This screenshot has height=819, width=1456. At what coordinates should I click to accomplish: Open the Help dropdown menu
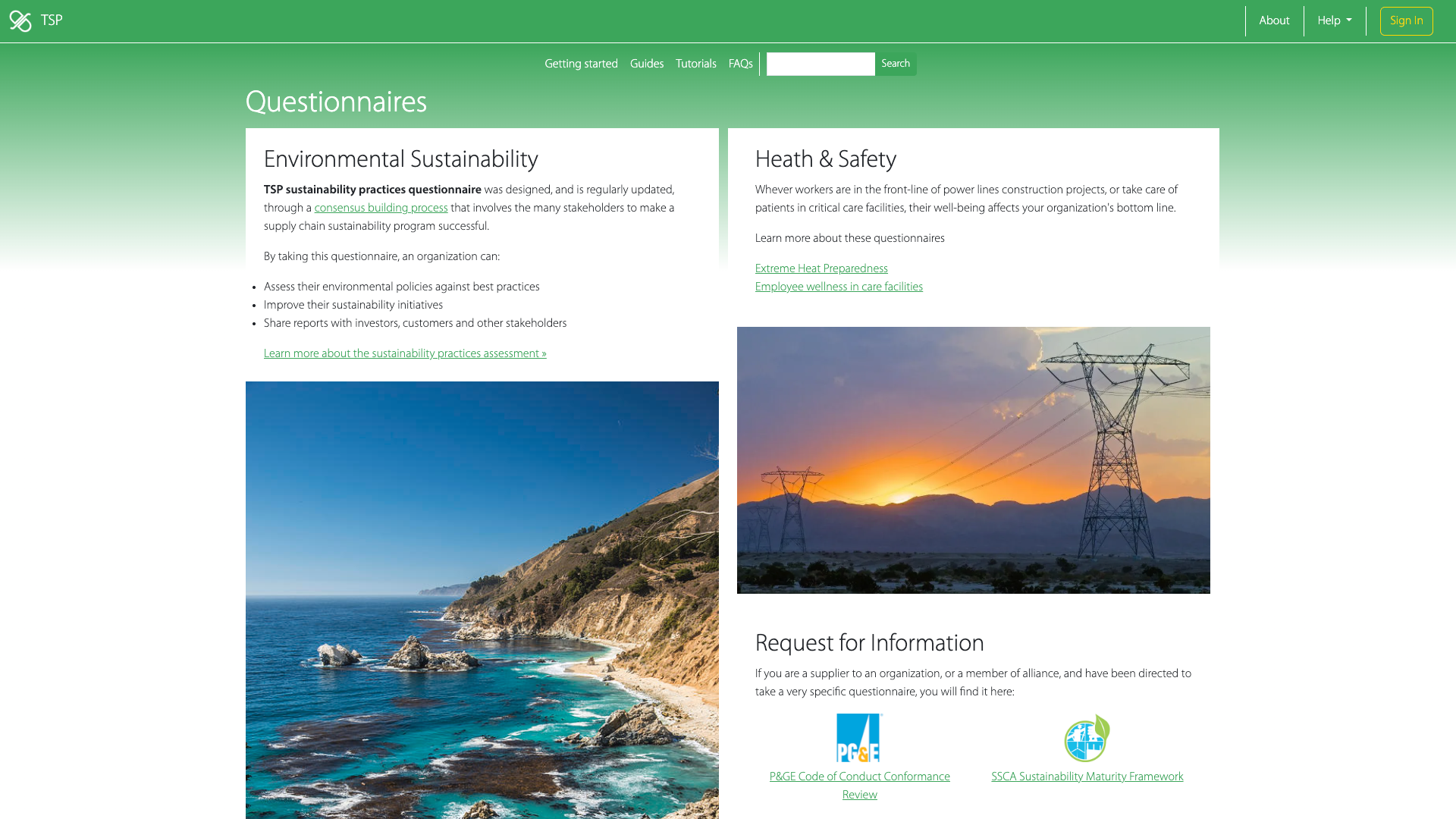1334,21
